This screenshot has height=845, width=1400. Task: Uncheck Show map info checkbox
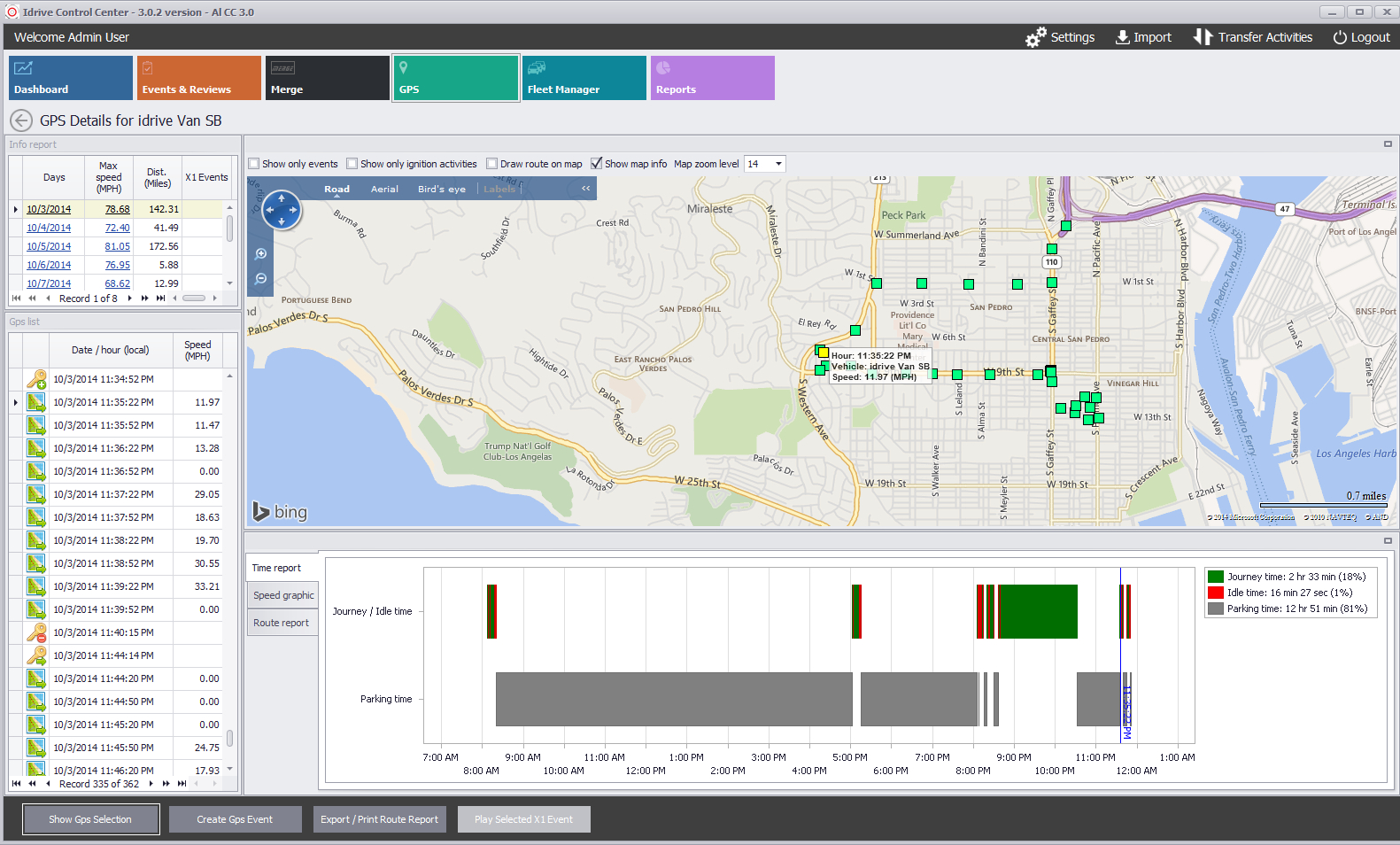(597, 164)
